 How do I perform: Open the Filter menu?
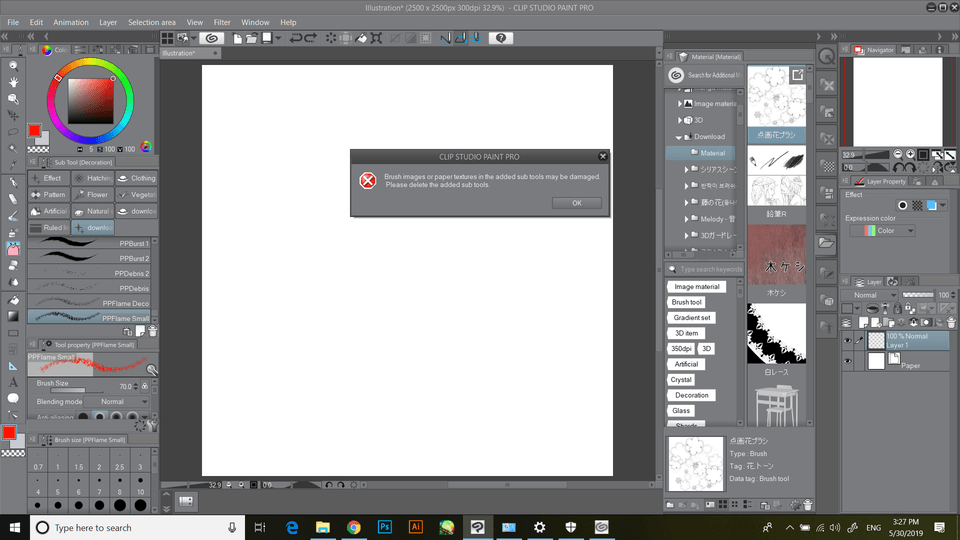pos(222,22)
